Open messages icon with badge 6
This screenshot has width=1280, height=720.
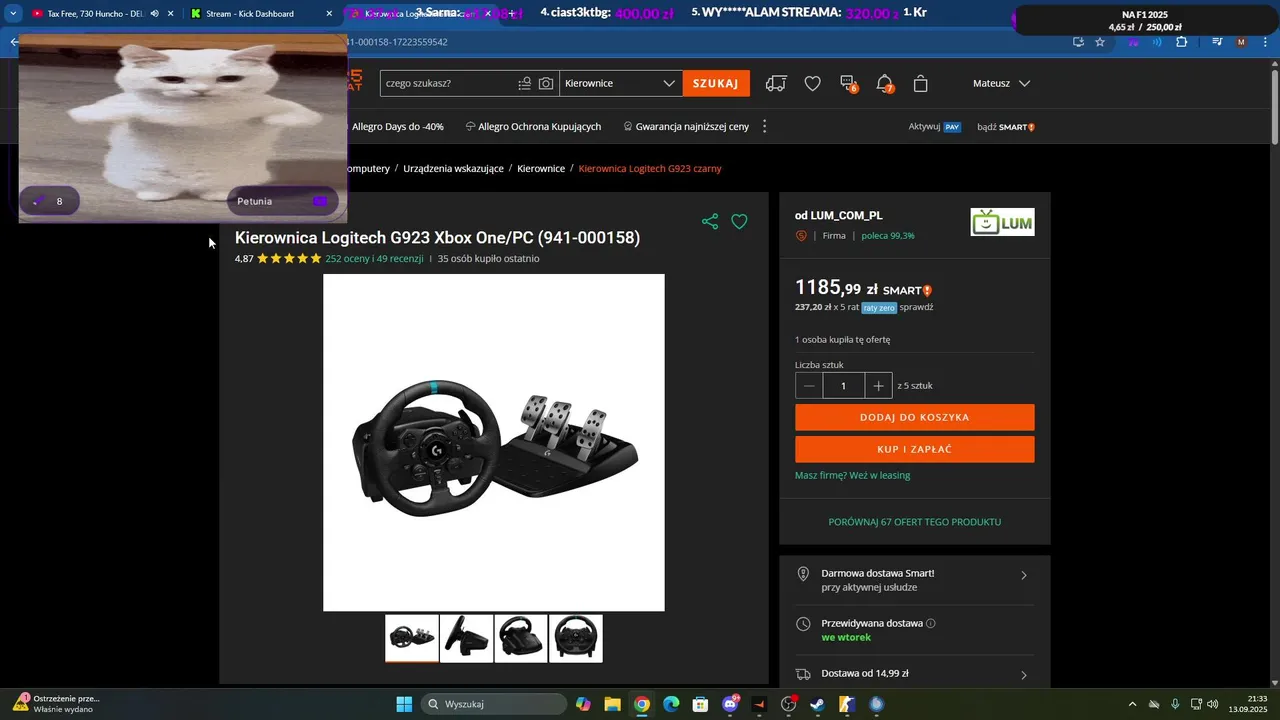(848, 84)
